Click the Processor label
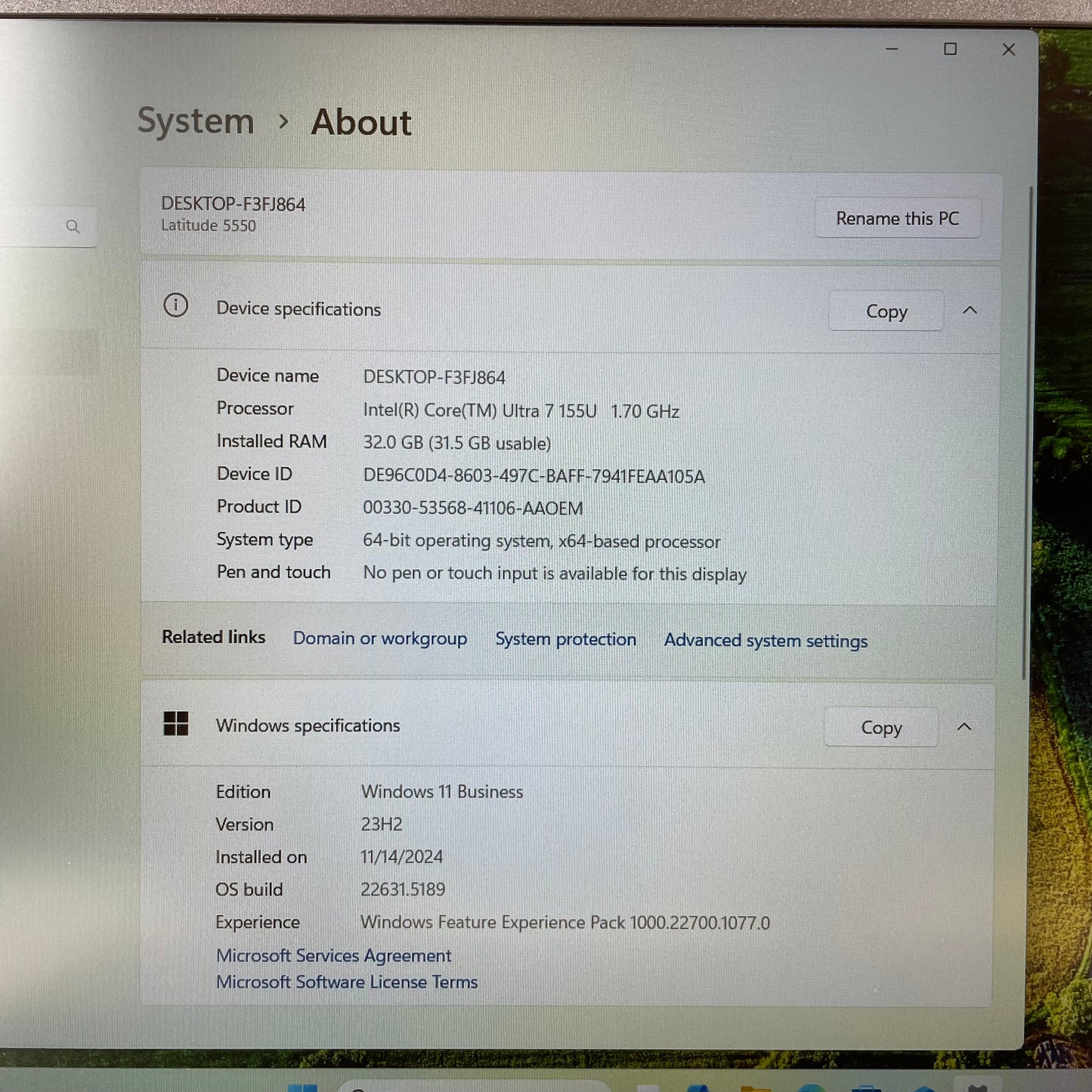Screen dimensions: 1092x1092 [x=255, y=408]
